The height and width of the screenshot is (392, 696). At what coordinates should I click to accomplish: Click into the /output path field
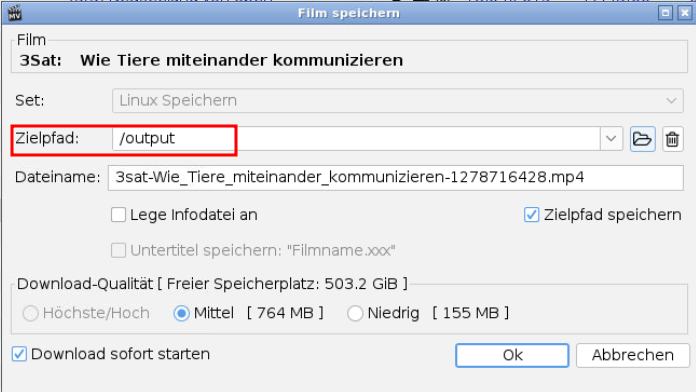[x=356, y=139]
